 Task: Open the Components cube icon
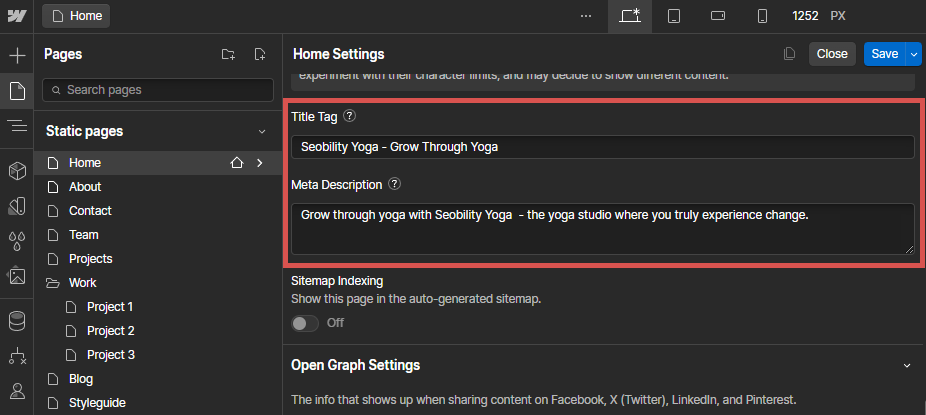pos(17,171)
